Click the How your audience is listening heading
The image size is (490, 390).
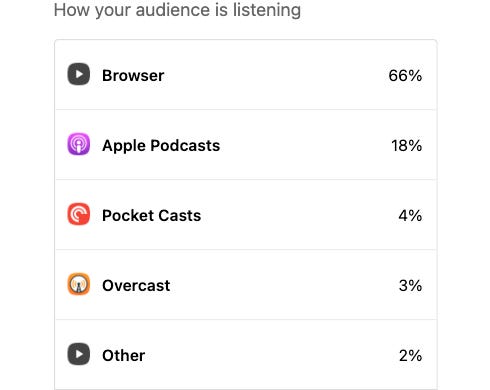point(177,10)
